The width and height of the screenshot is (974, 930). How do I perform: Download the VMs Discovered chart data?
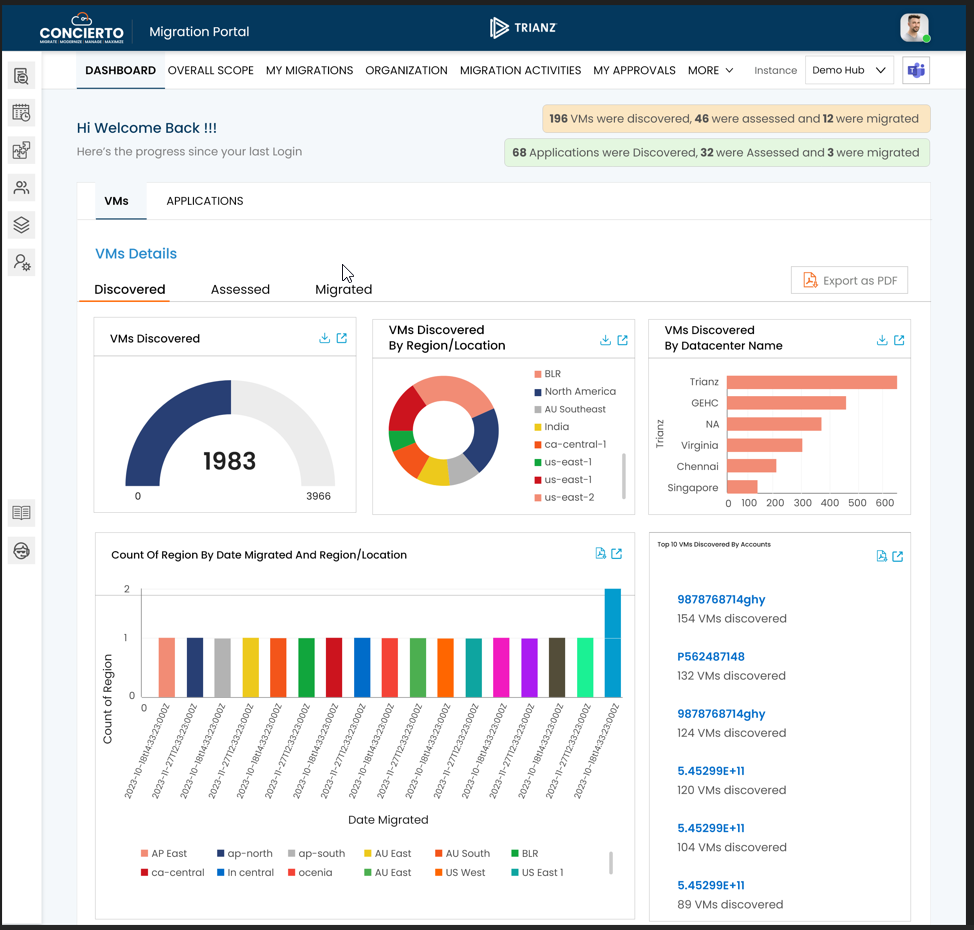pyautogui.click(x=323, y=338)
